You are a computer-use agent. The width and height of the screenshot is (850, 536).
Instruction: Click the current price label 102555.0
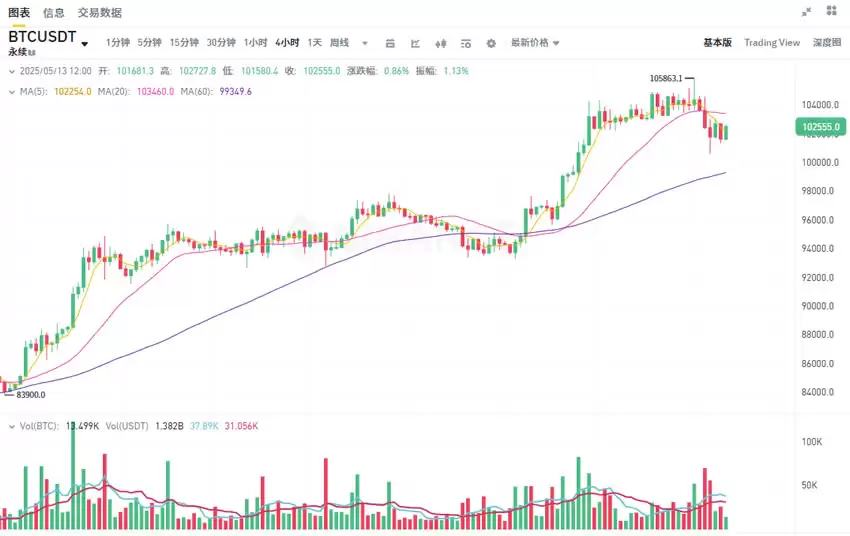pos(820,127)
